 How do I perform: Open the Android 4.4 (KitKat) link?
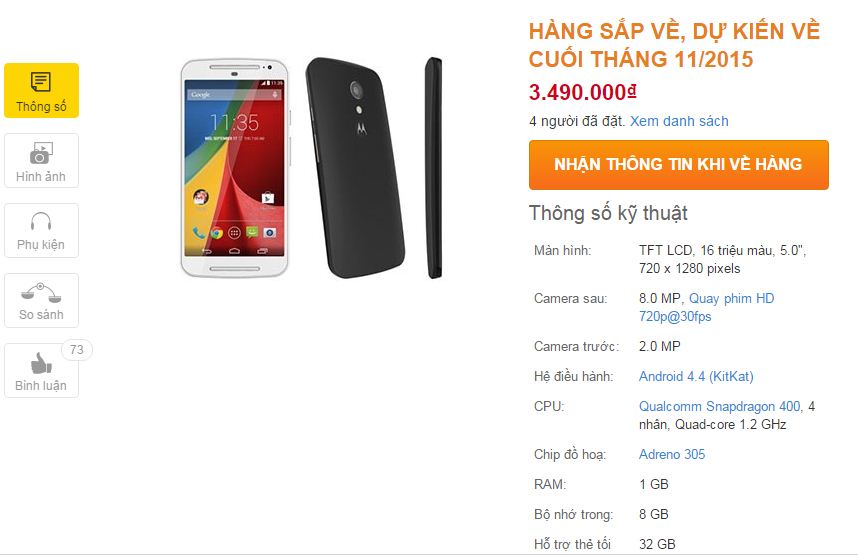click(x=696, y=377)
